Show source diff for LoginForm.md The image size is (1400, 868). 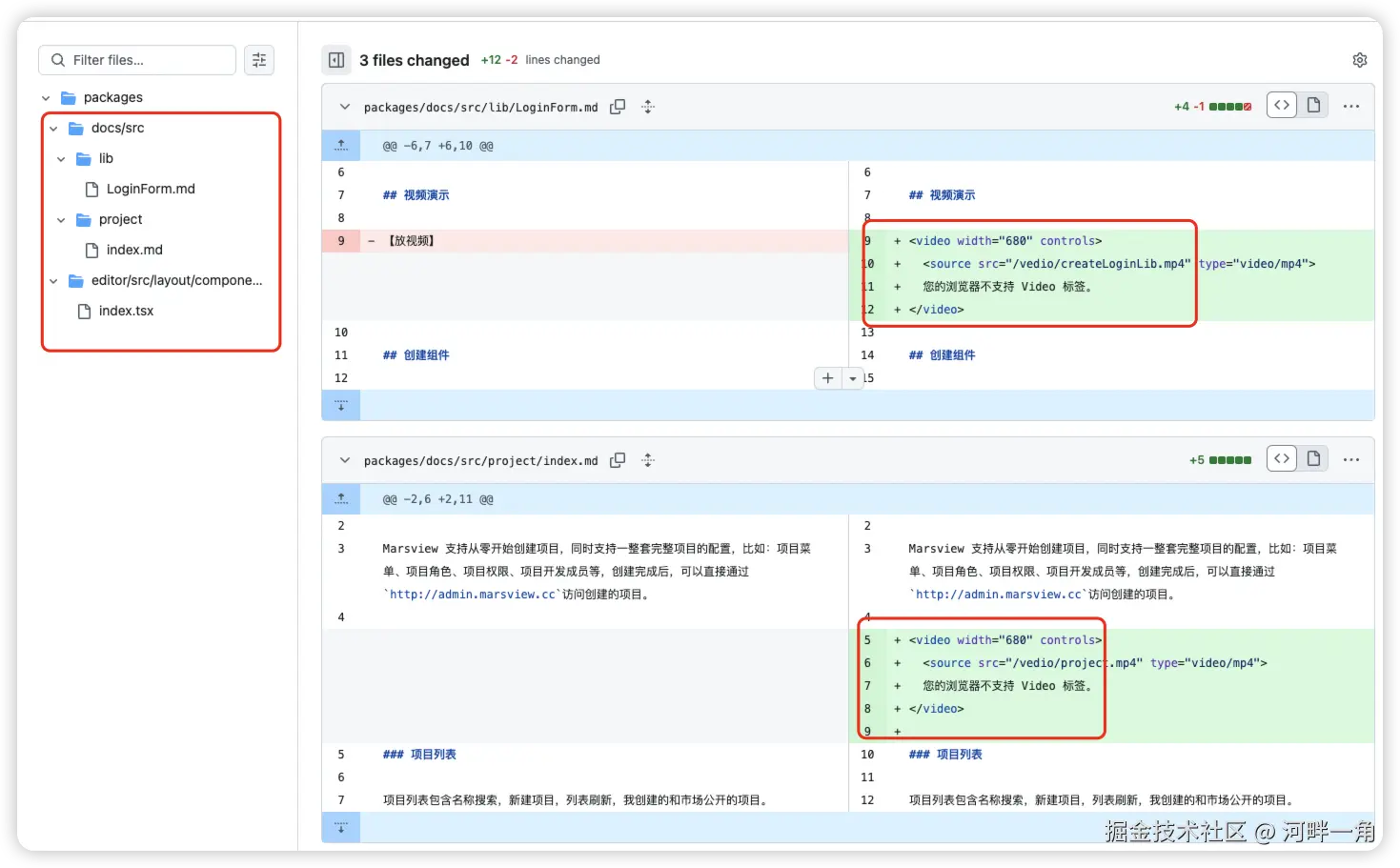click(x=1282, y=106)
